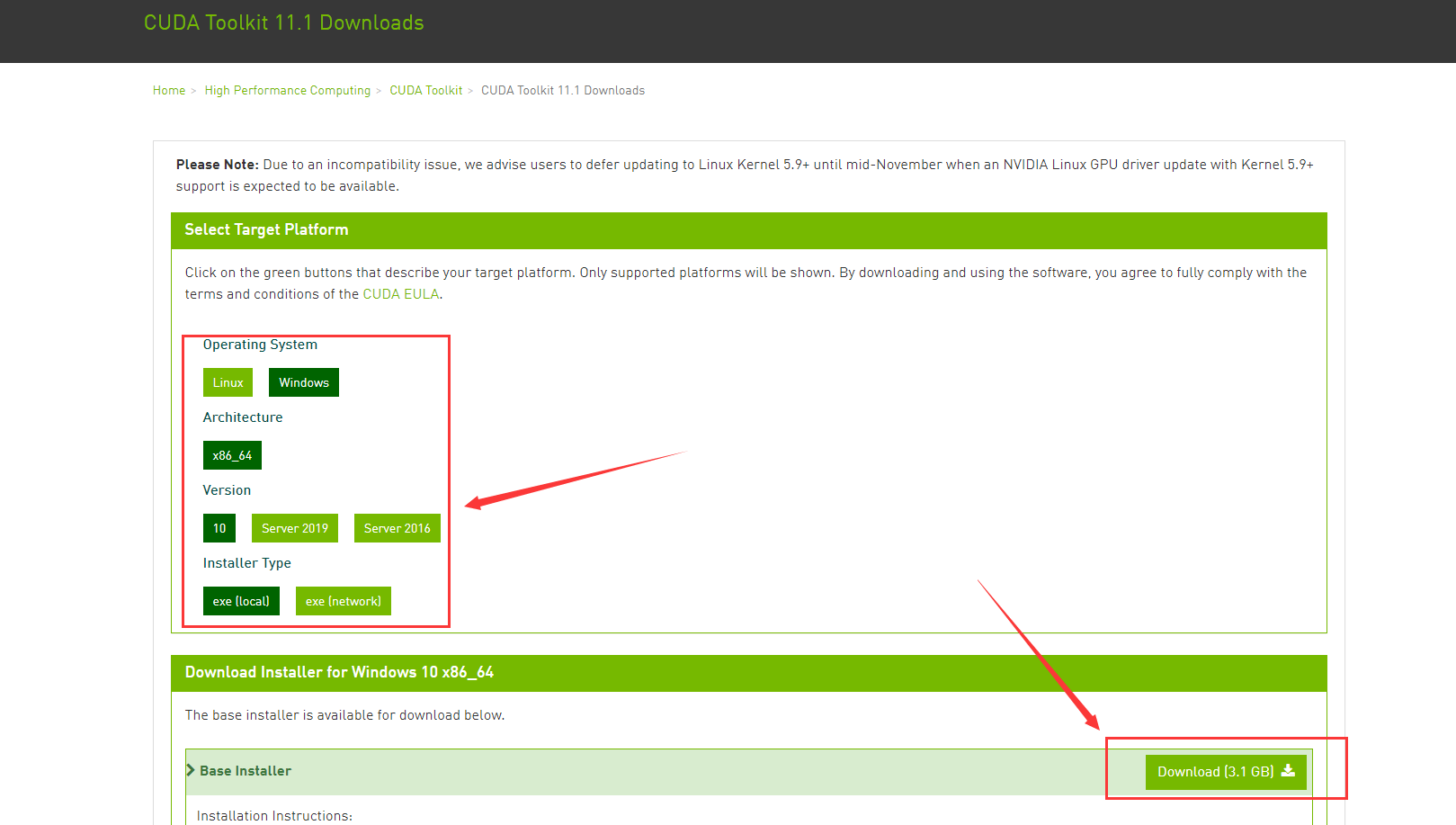Viewport: 1456px width, 825px height.
Task: Go to CUDA Toolkit breadcrumb link
Action: [x=425, y=90]
